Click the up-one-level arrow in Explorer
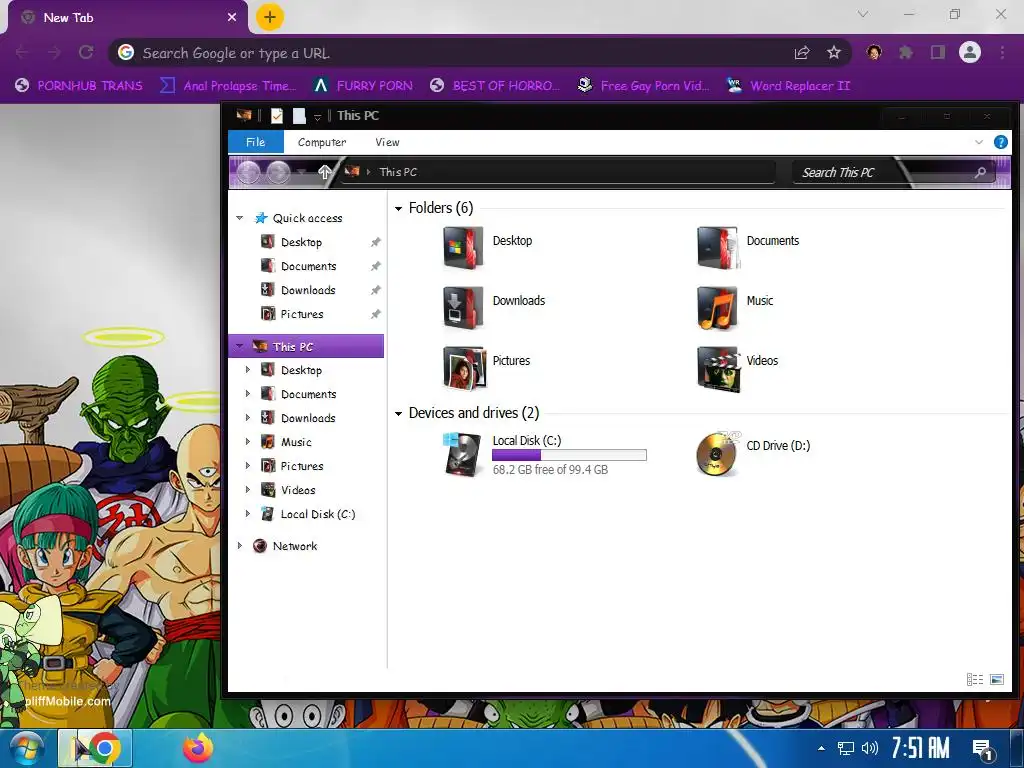Screen dimensions: 1024x768 point(325,172)
